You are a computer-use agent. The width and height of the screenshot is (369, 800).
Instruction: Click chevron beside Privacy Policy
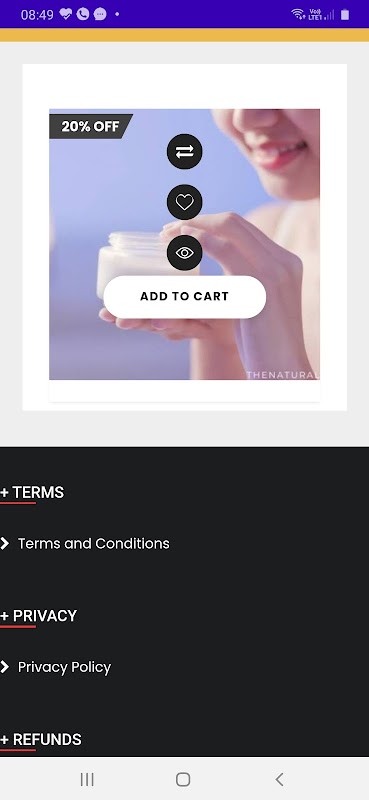pos(5,667)
